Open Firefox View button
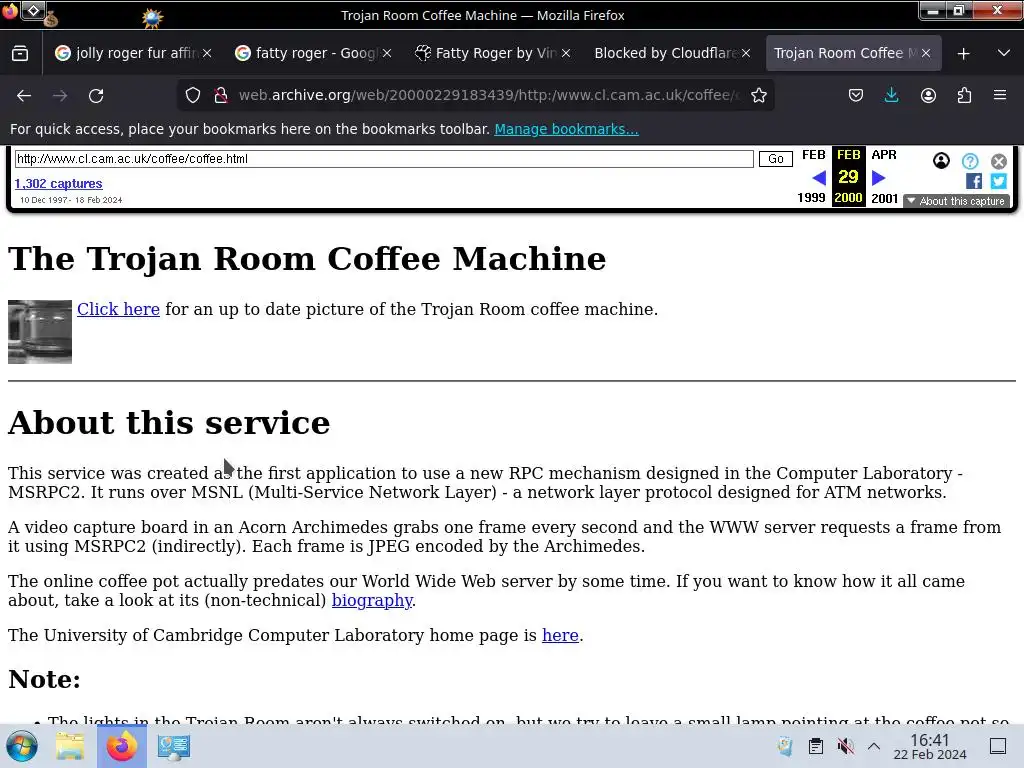 click(x=20, y=53)
